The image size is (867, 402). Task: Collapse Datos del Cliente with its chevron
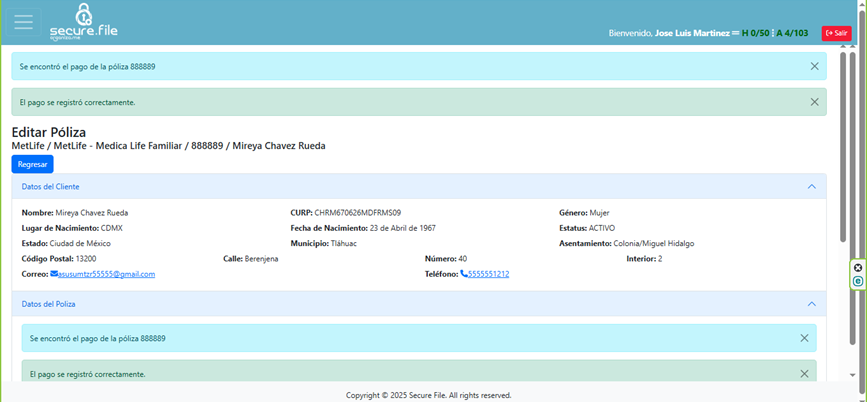tap(811, 186)
